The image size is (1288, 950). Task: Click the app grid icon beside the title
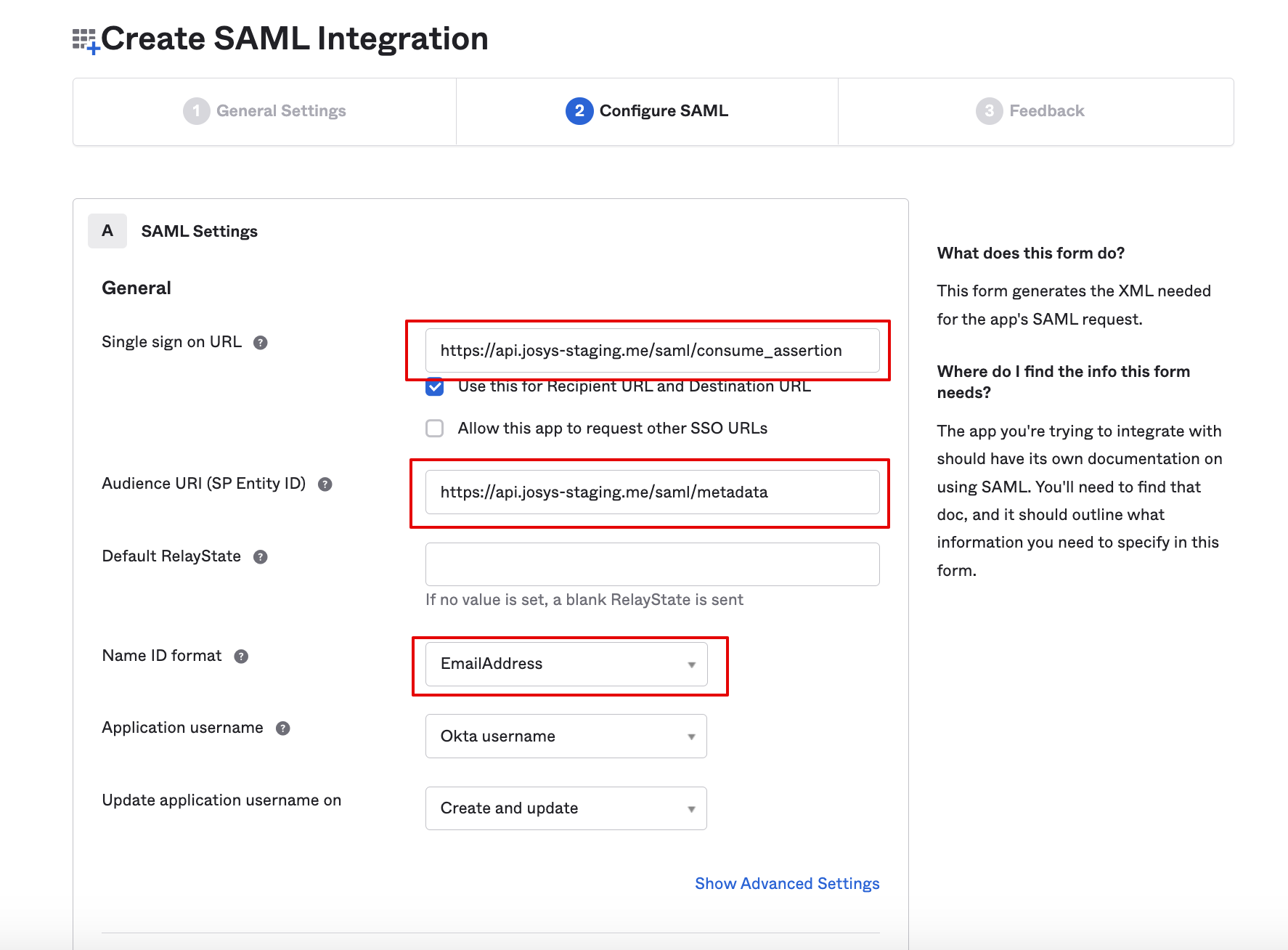coord(85,41)
